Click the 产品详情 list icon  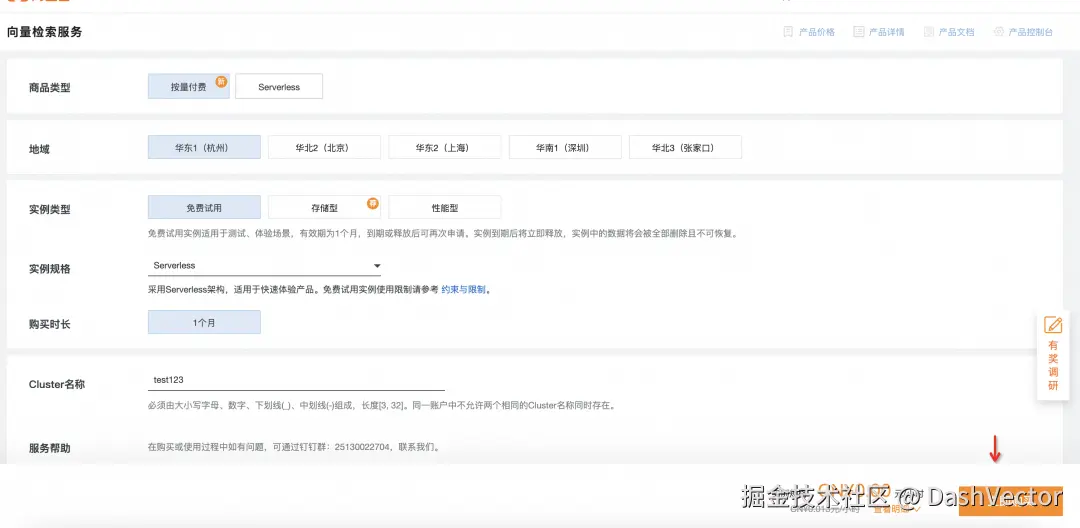(x=858, y=32)
